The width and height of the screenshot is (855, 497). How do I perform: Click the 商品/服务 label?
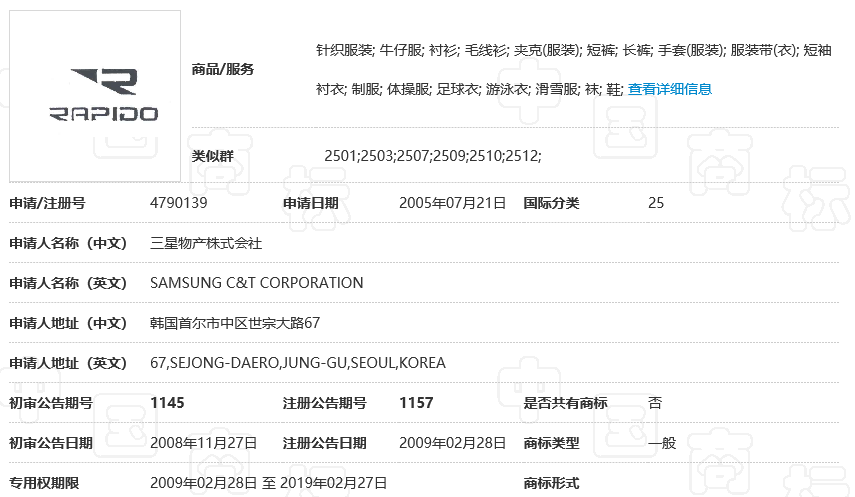pyautogui.click(x=222, y=69)
